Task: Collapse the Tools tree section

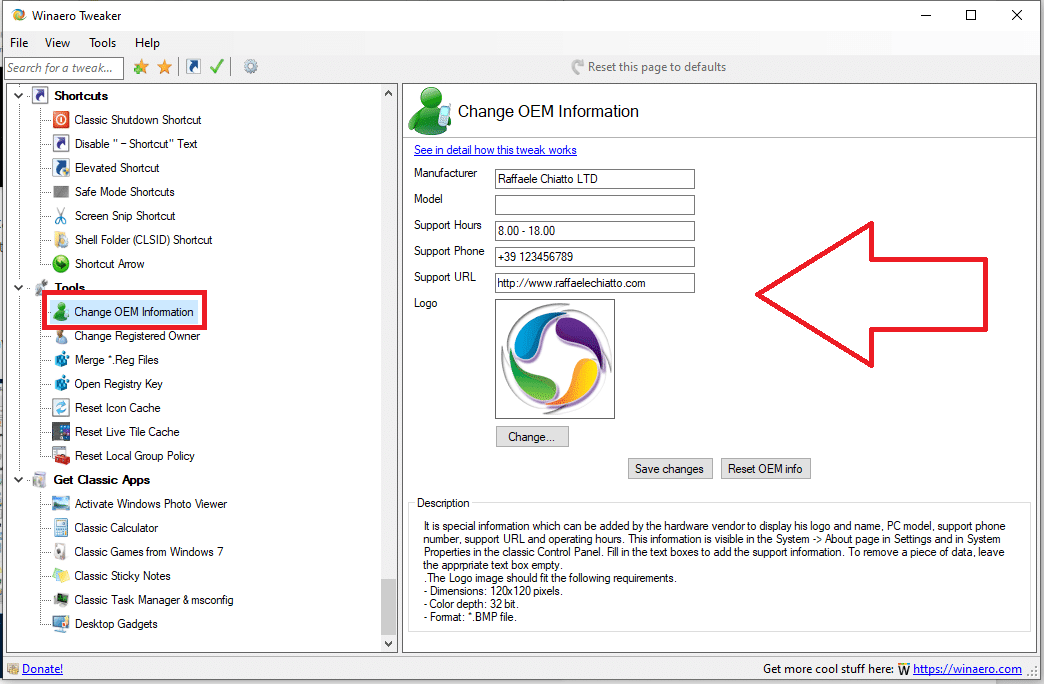Action: [x=19, y=288]
